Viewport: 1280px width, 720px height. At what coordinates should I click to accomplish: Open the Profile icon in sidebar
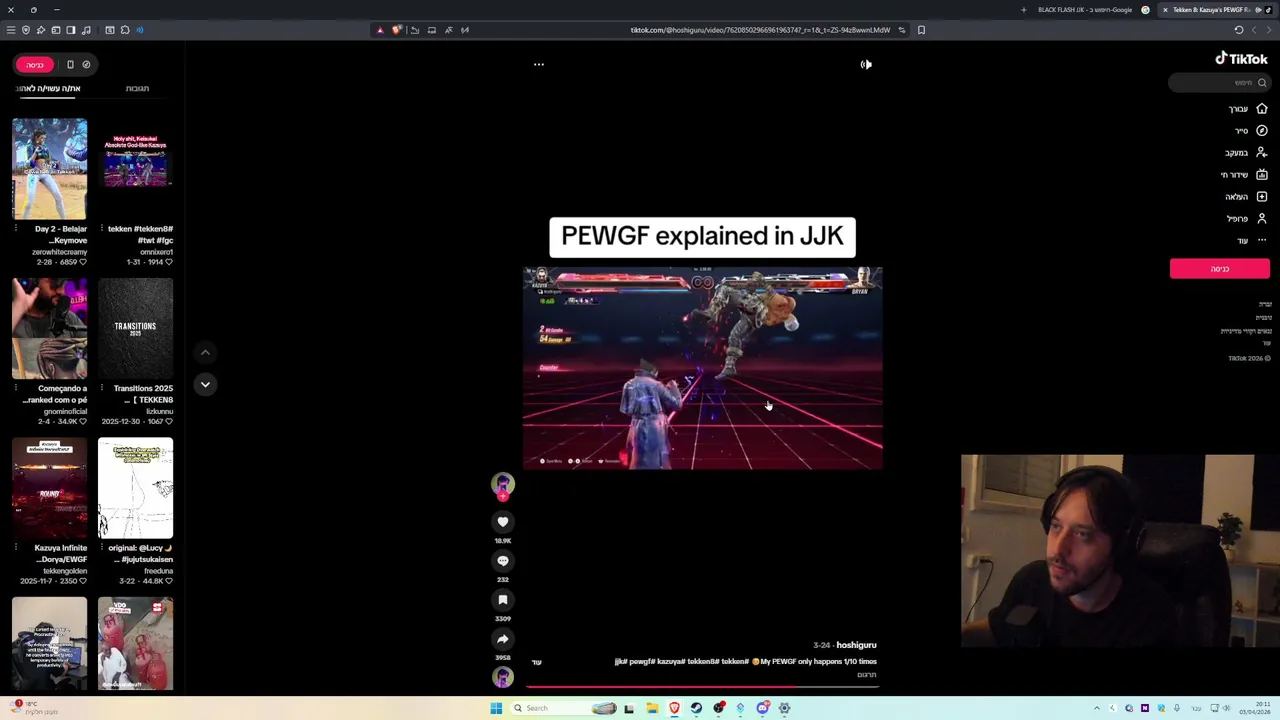point(1262,218)
